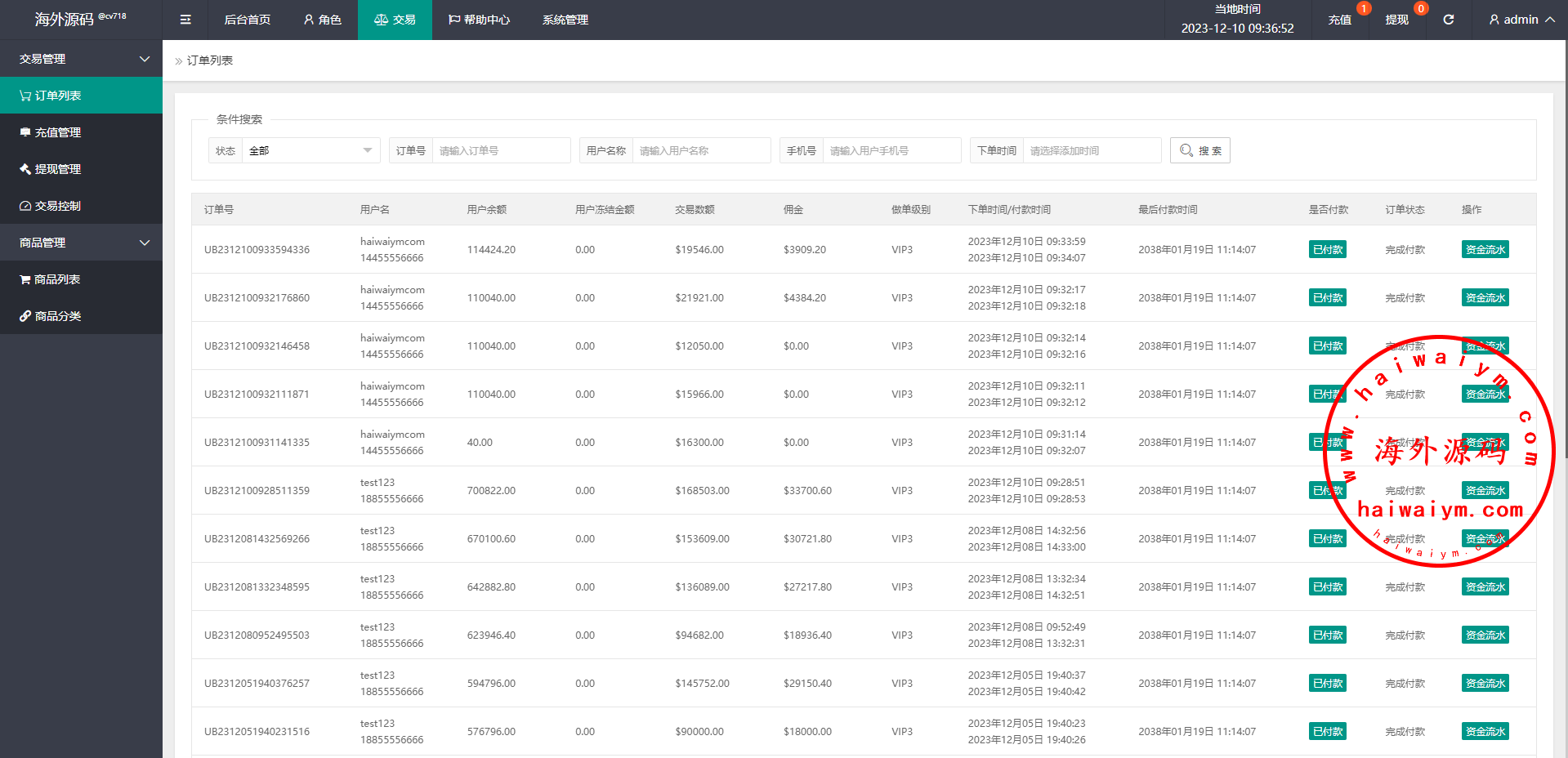The height and width of the screenshot is (758, 1568).
Task: Click the 充值 recharge notification item
Action: (1339, 20)
